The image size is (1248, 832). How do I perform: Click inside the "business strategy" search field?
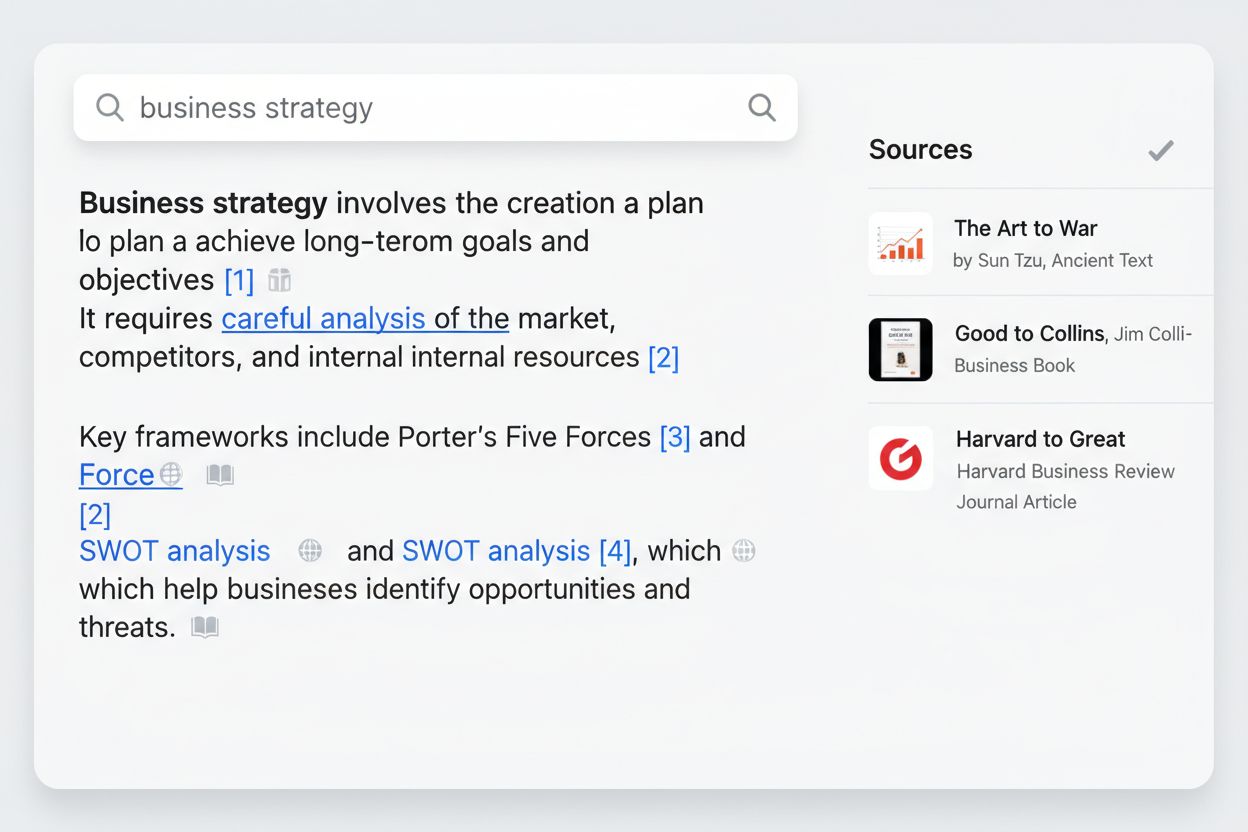pyautogui.click(x=430, y=107)
